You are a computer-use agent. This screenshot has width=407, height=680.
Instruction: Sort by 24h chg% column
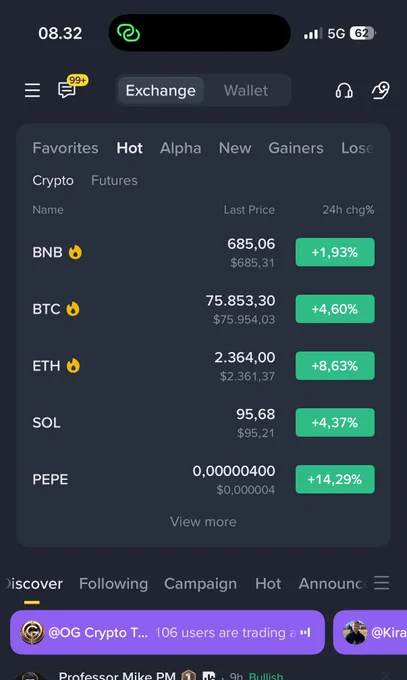pos(348,210)
